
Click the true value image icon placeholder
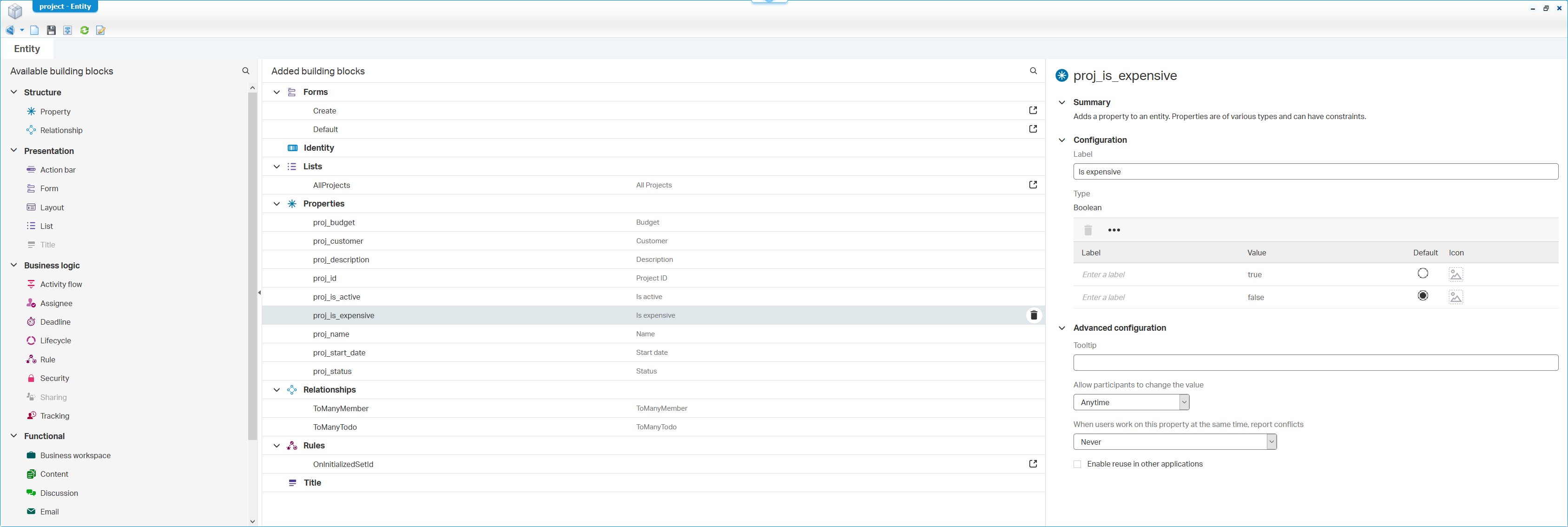[1456, 274]
